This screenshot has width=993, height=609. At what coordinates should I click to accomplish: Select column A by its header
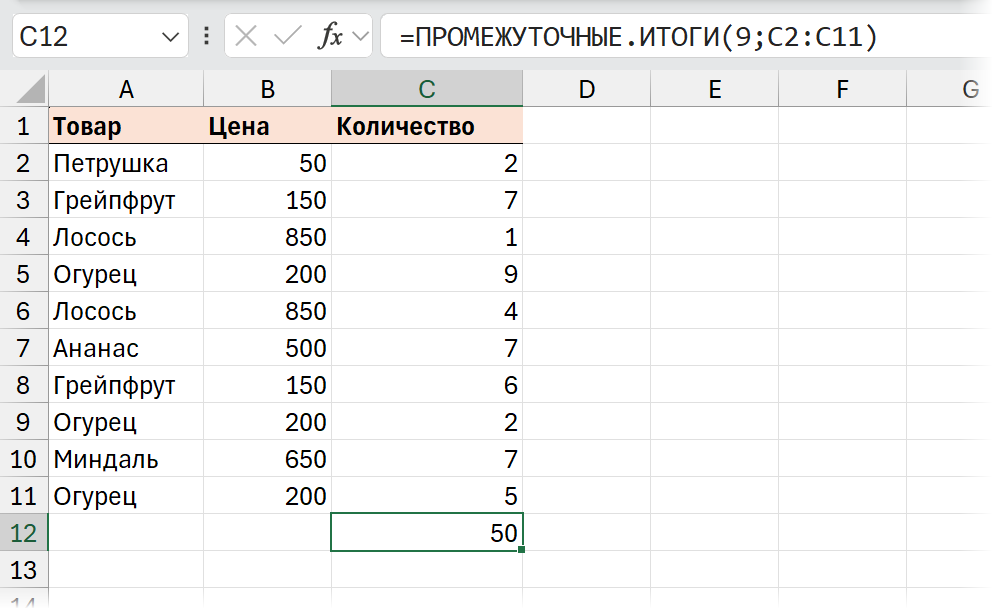click(x=126, y=90)
